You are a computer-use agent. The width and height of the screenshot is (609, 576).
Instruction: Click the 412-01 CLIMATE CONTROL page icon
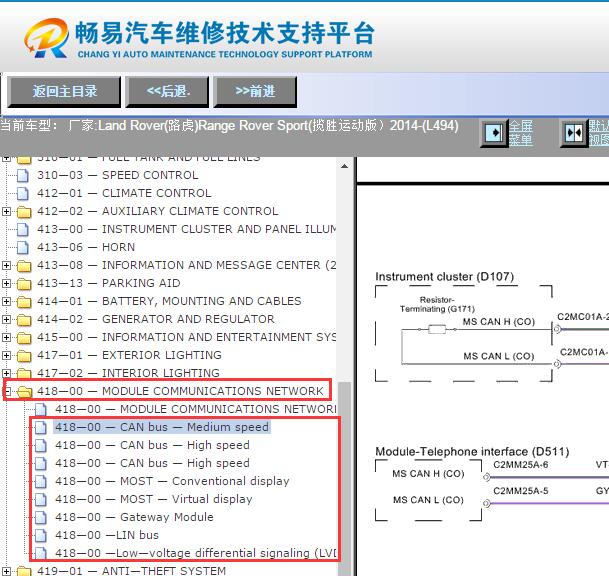23,193
